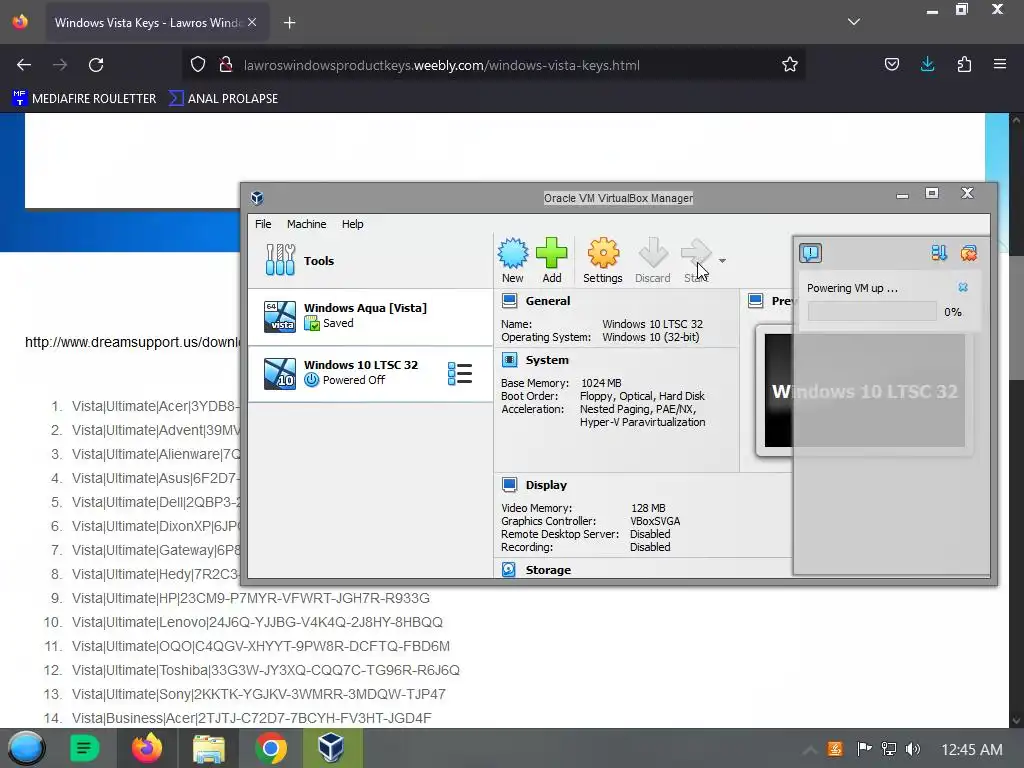Viewport: 1024px width, 768px height.
Task: Open the Firefox downloads panel
Action: coord(927,65)
